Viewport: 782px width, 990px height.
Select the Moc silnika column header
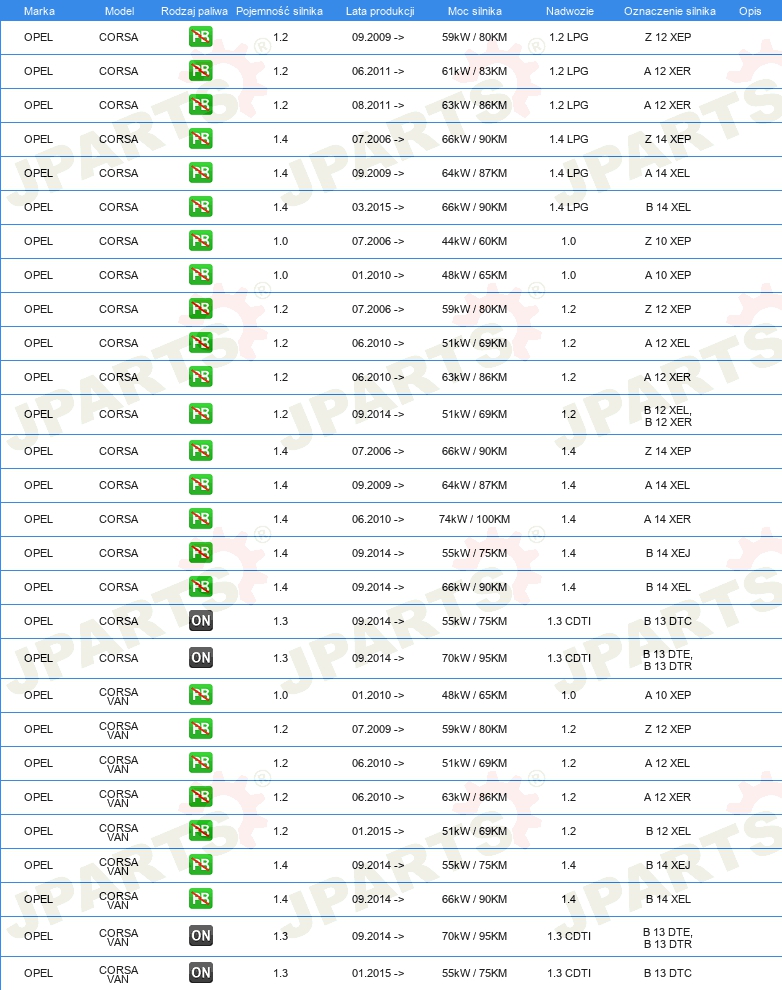(x=475, y=11)
